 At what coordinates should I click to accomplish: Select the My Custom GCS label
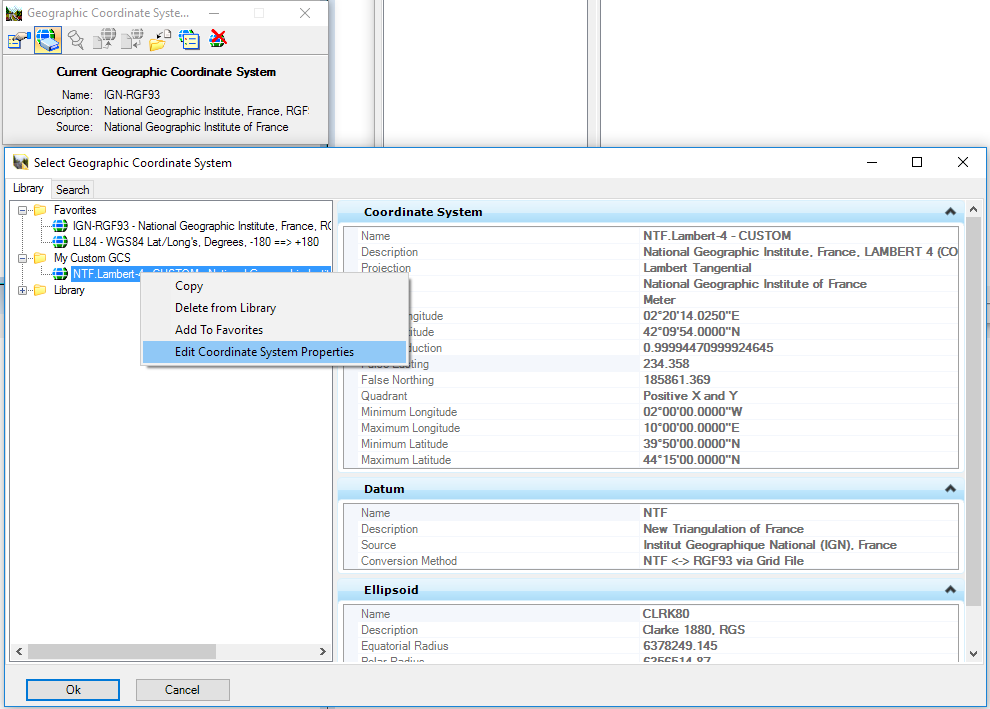pyautogui.click(x=92, y=258)
